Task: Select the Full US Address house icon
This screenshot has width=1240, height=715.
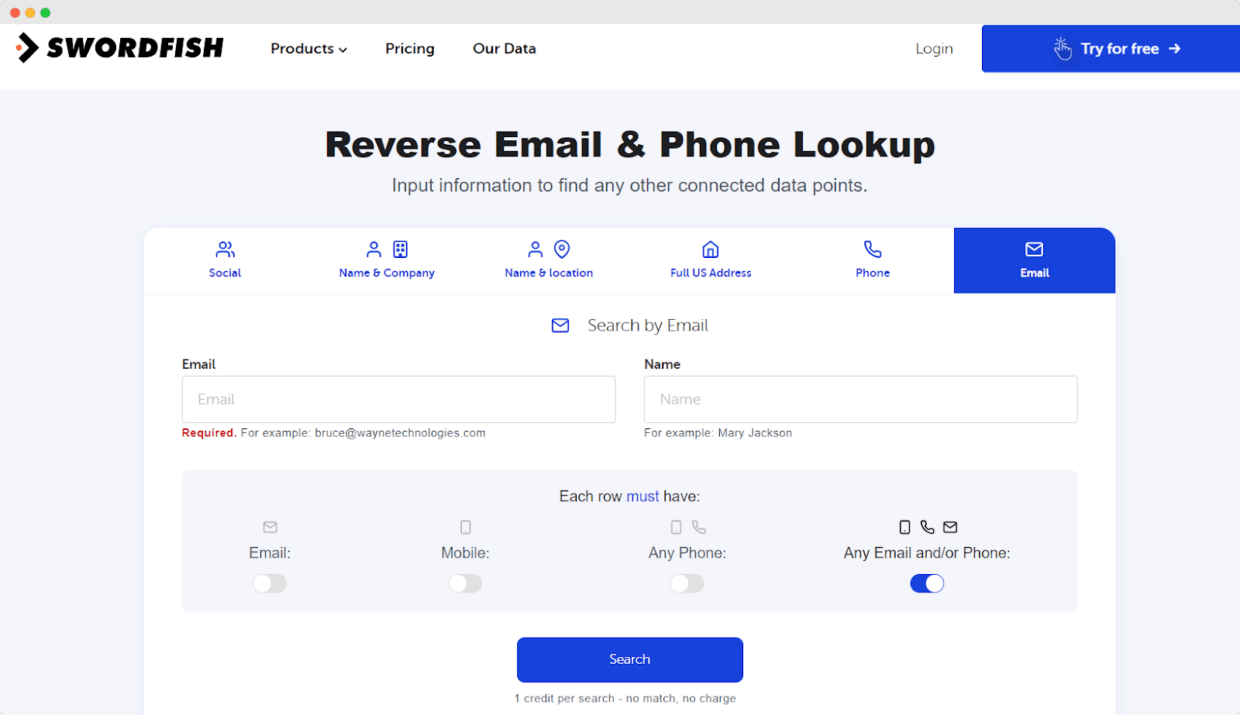Action: pos(710,249)
